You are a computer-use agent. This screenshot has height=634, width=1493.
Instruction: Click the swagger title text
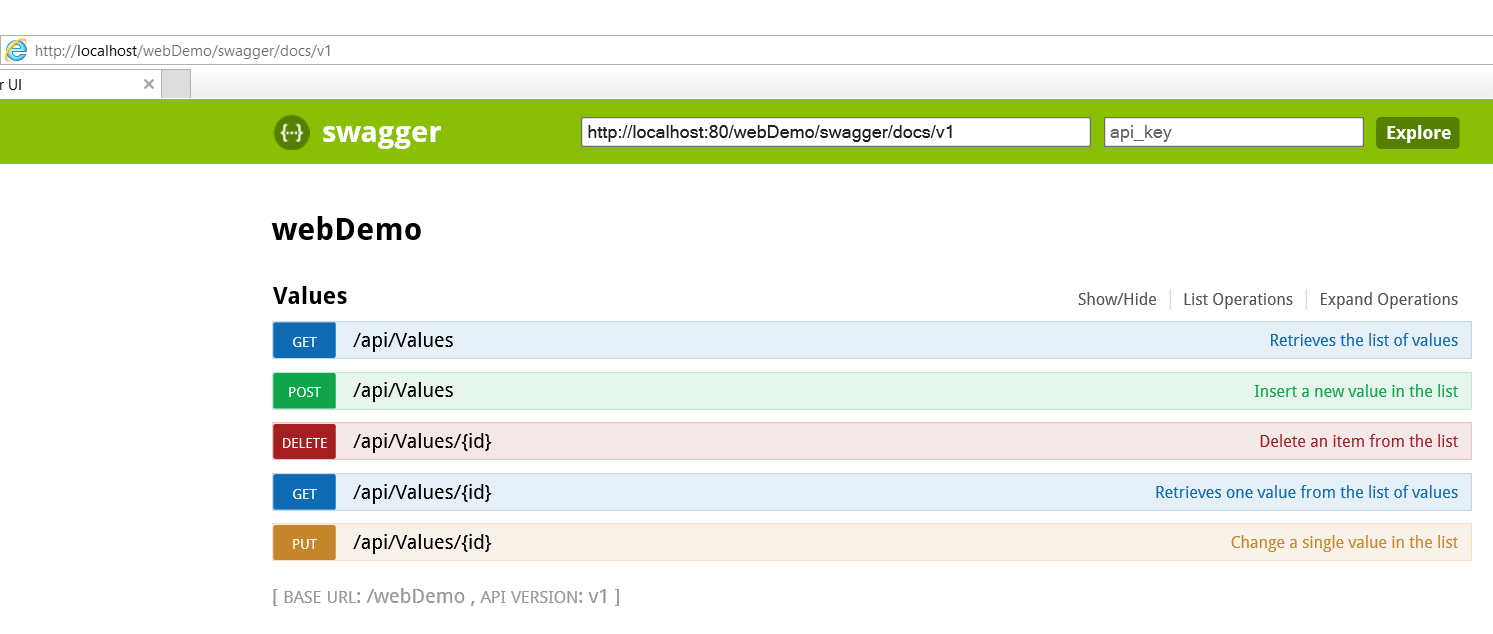click(381, 132)
